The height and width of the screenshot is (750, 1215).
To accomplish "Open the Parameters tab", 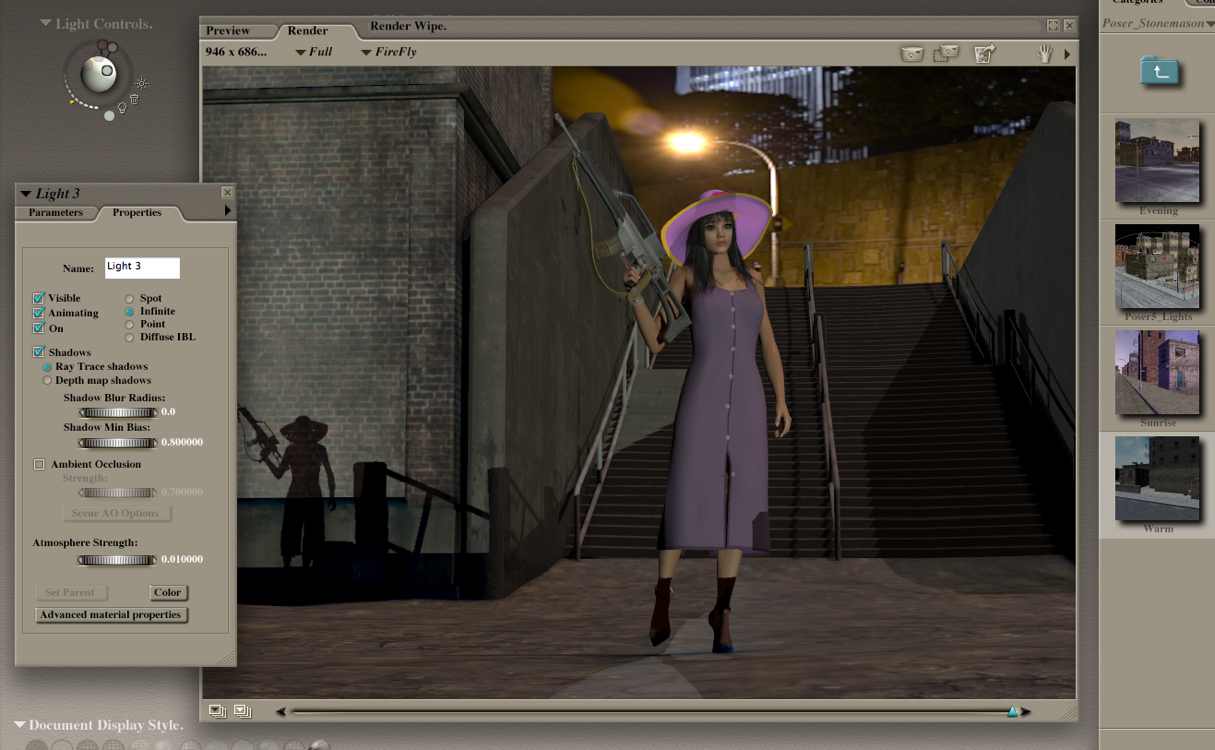I will pyautogui.click(x=56, y=213).
